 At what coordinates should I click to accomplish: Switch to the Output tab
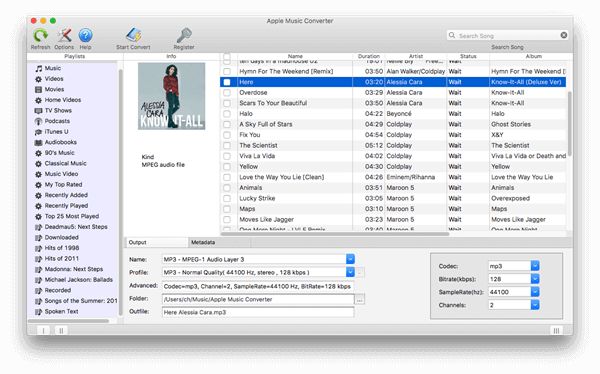click(157, 242)
